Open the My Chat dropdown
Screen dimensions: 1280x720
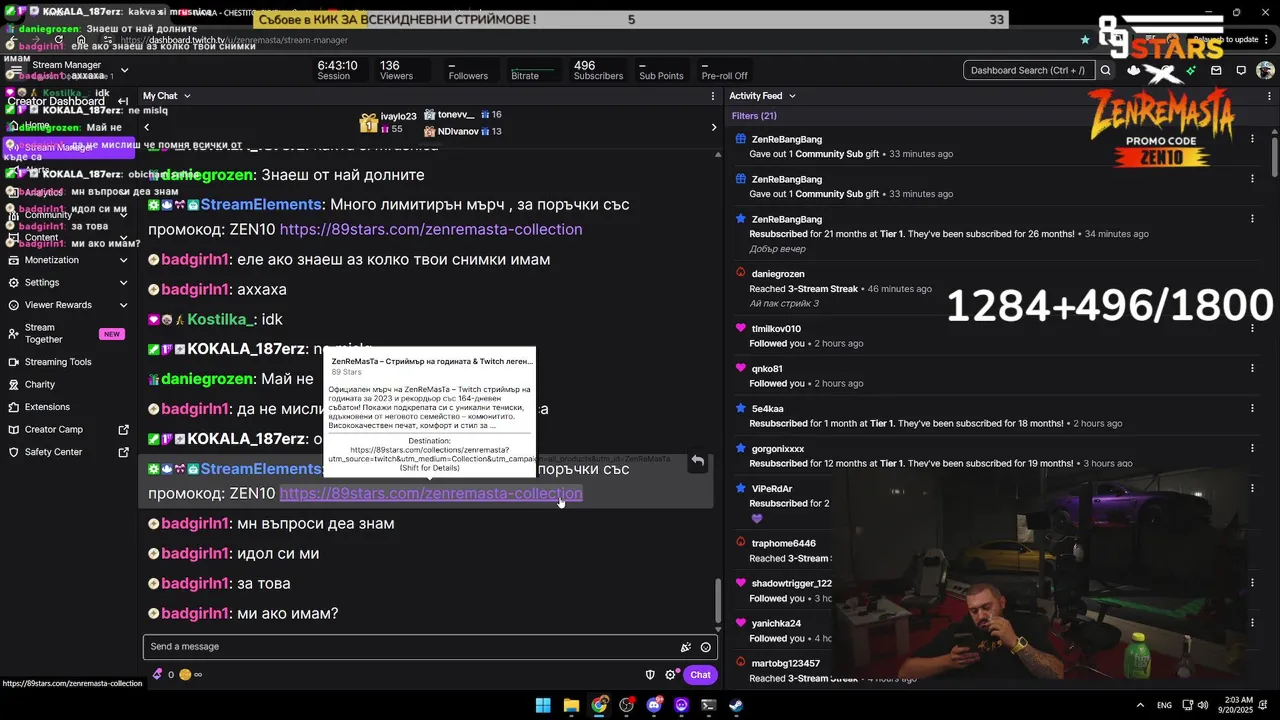point(187,96)
